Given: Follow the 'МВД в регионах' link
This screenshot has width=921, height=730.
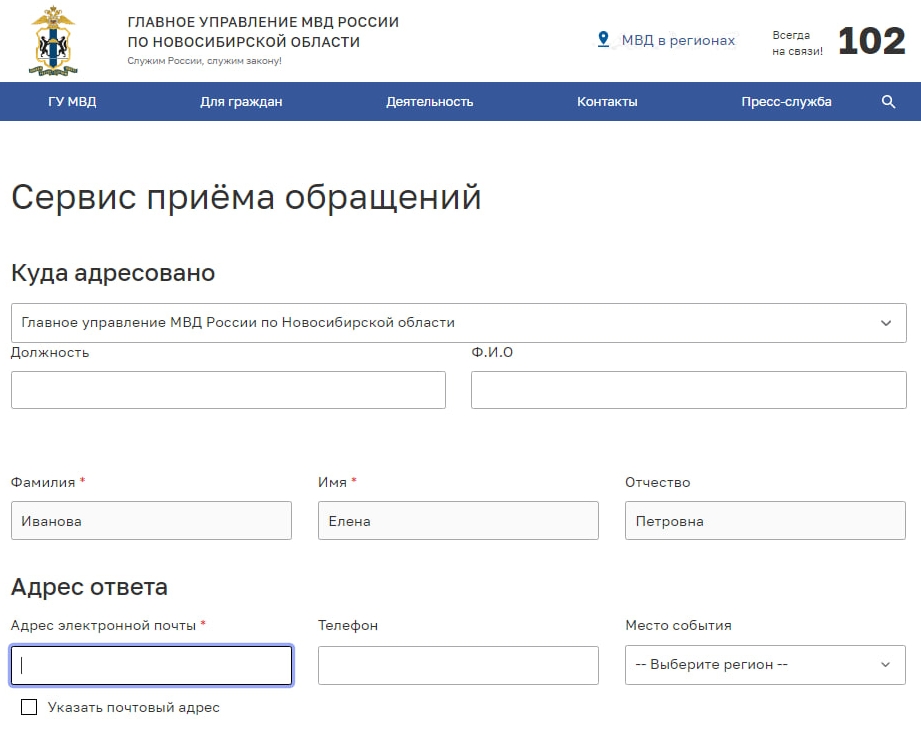Looking at the screenshot, I should click(x=678, y=40).
